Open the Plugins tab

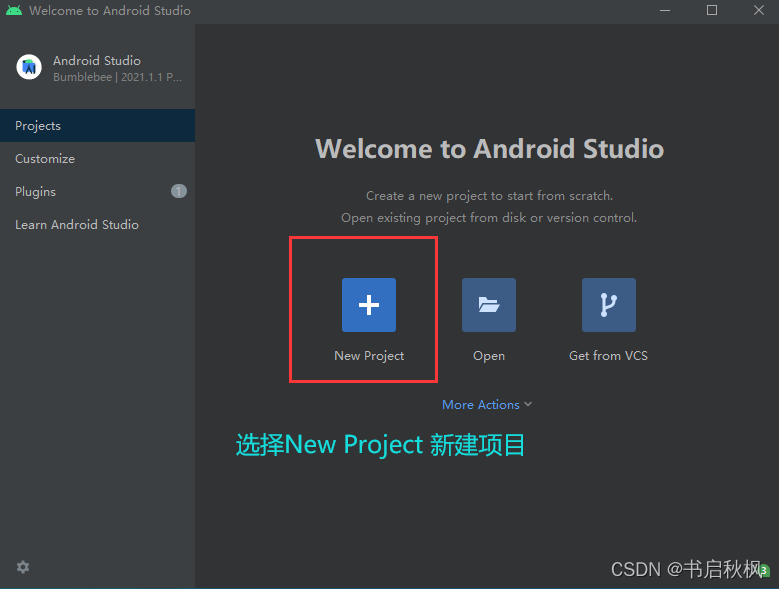point(97,191)
